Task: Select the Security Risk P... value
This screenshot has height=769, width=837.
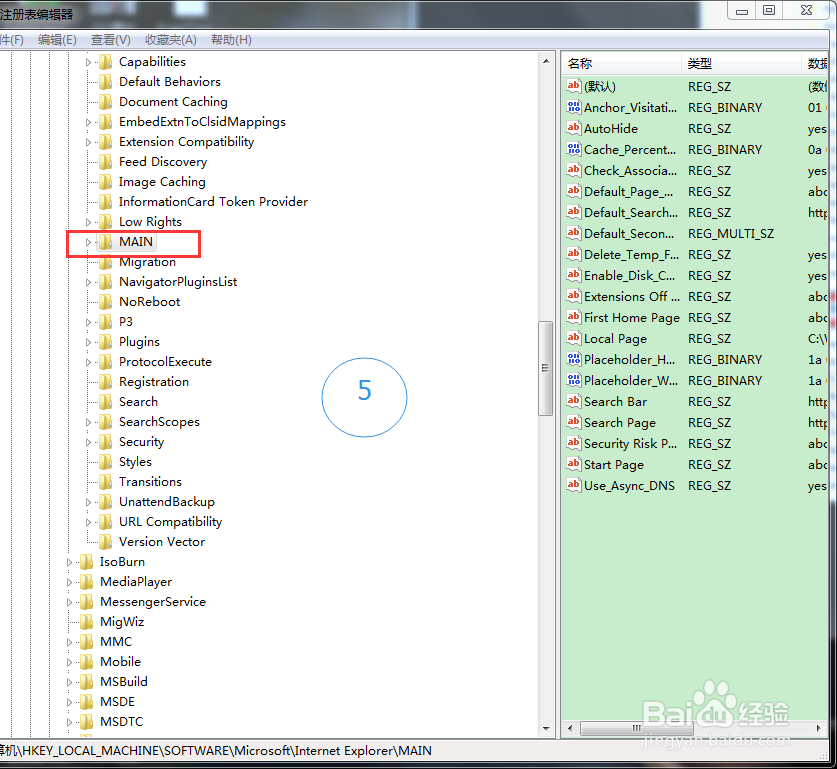Action: click(x=630, y=443)
